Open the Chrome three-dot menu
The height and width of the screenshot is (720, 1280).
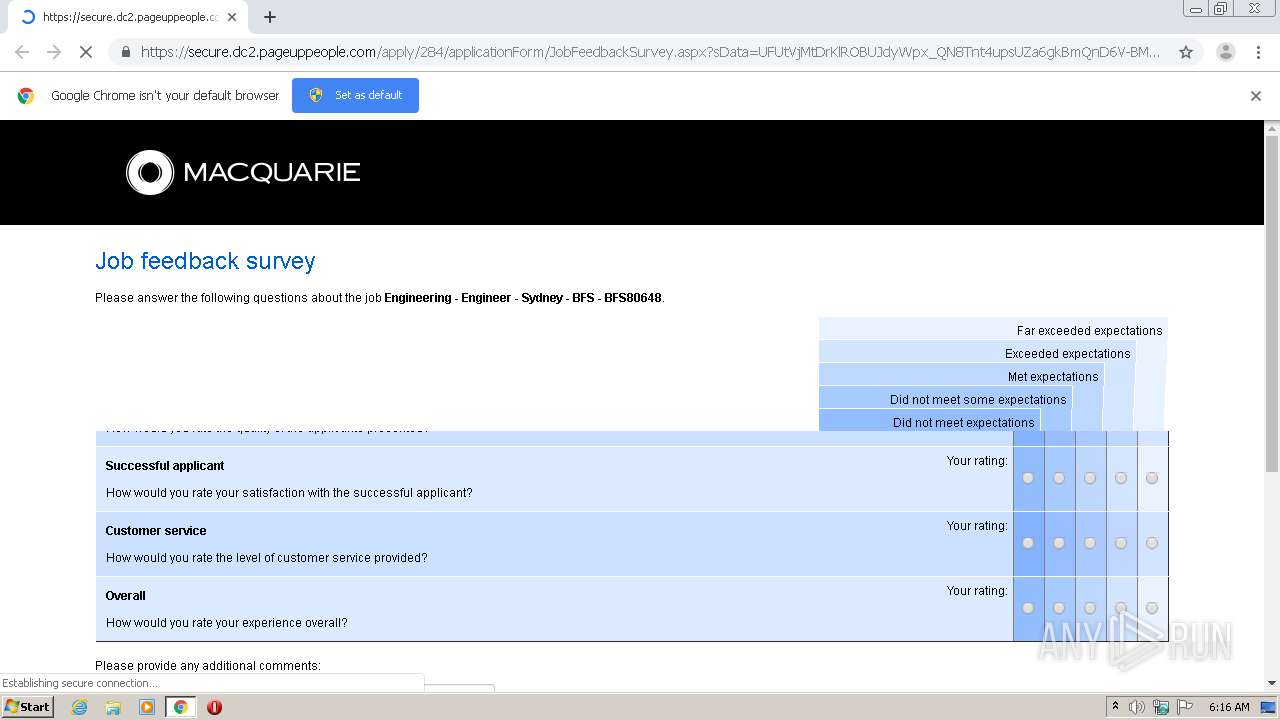coord(1258,52)
